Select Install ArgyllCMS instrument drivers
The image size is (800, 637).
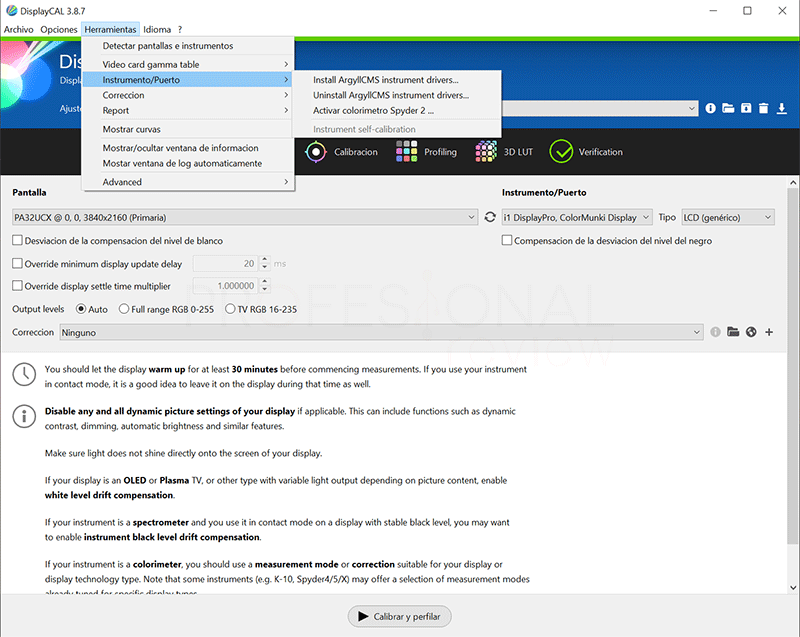pyautogui.click(x=397, y=80)
